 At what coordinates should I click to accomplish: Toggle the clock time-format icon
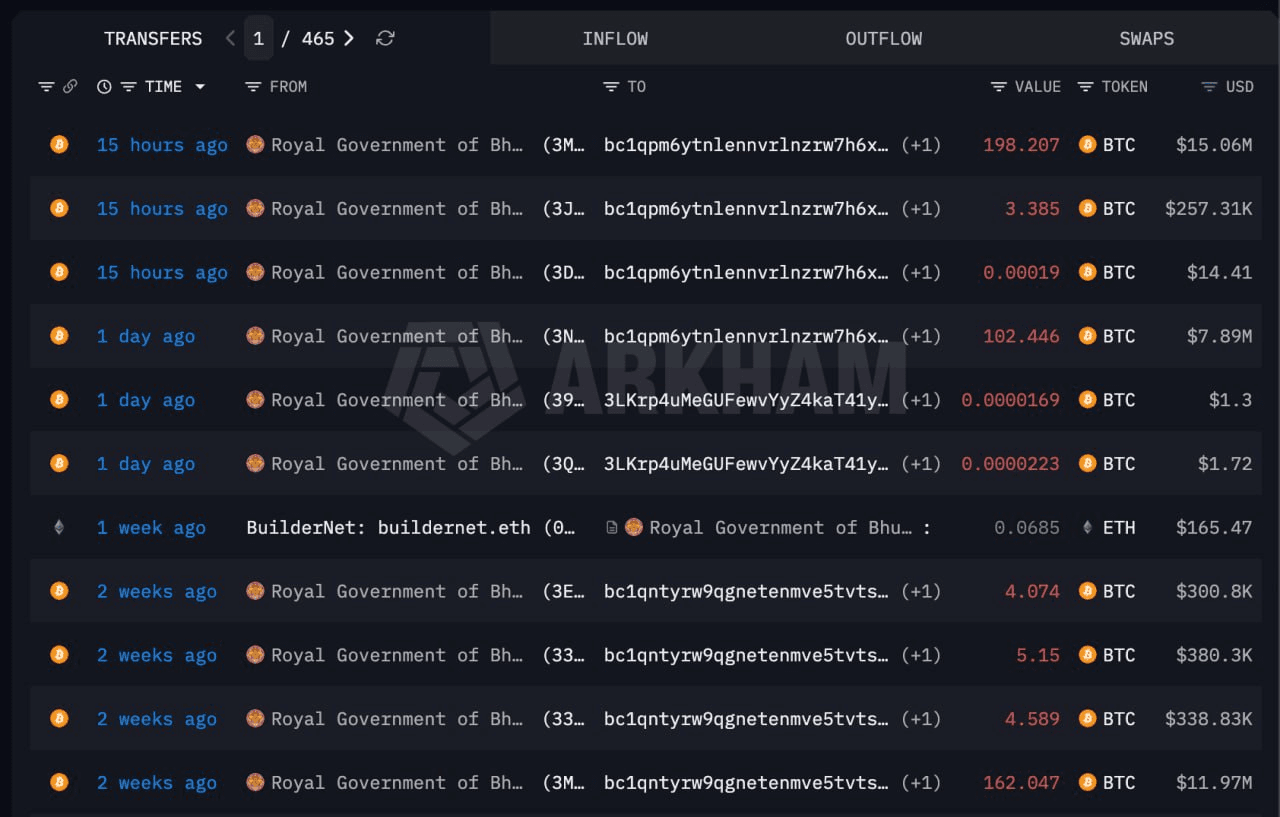(x=104, y=87)
